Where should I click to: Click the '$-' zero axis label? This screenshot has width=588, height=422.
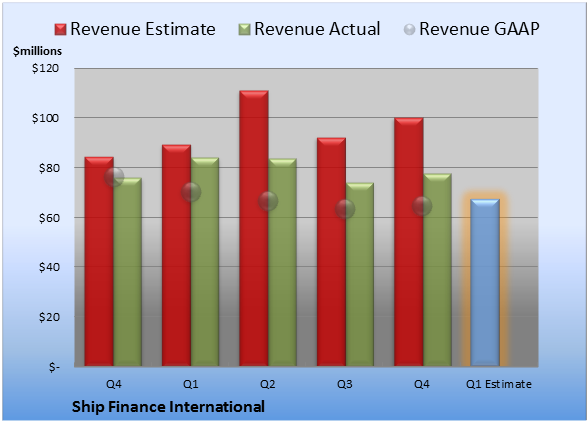point(54,367)
